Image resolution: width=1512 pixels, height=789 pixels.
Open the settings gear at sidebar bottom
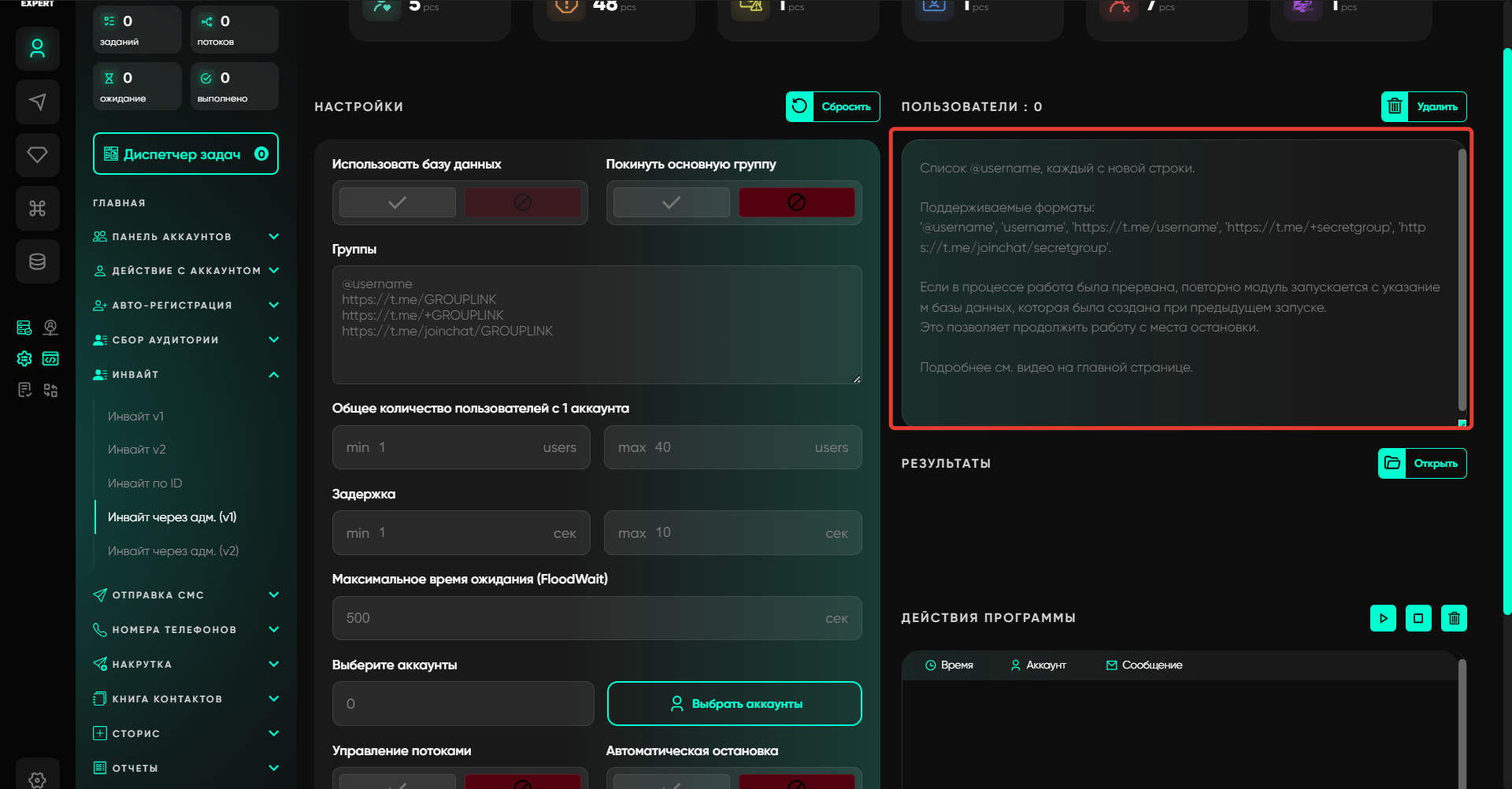point(37,779)
